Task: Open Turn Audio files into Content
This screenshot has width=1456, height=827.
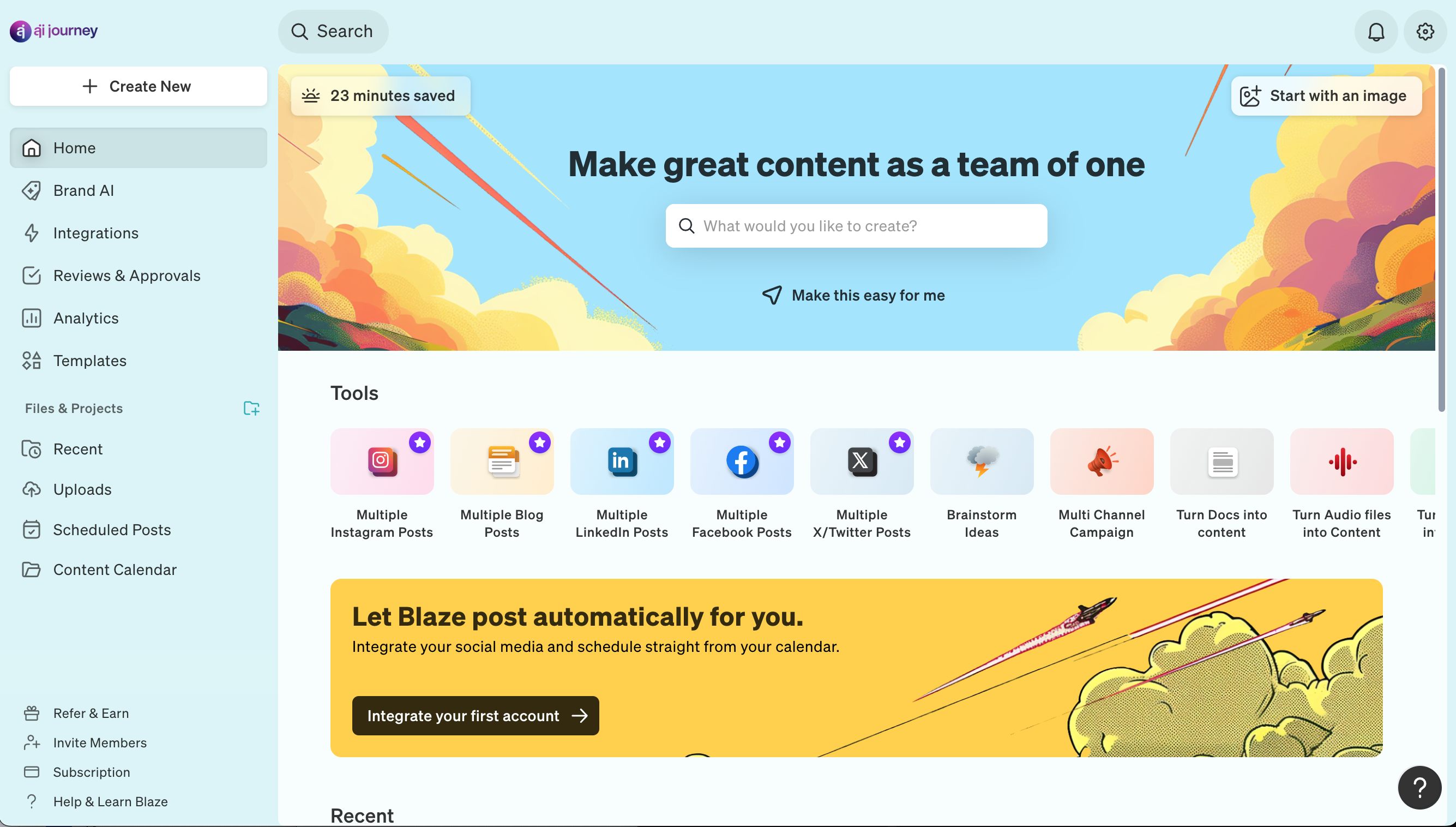Action: [x=1341, y=484]
